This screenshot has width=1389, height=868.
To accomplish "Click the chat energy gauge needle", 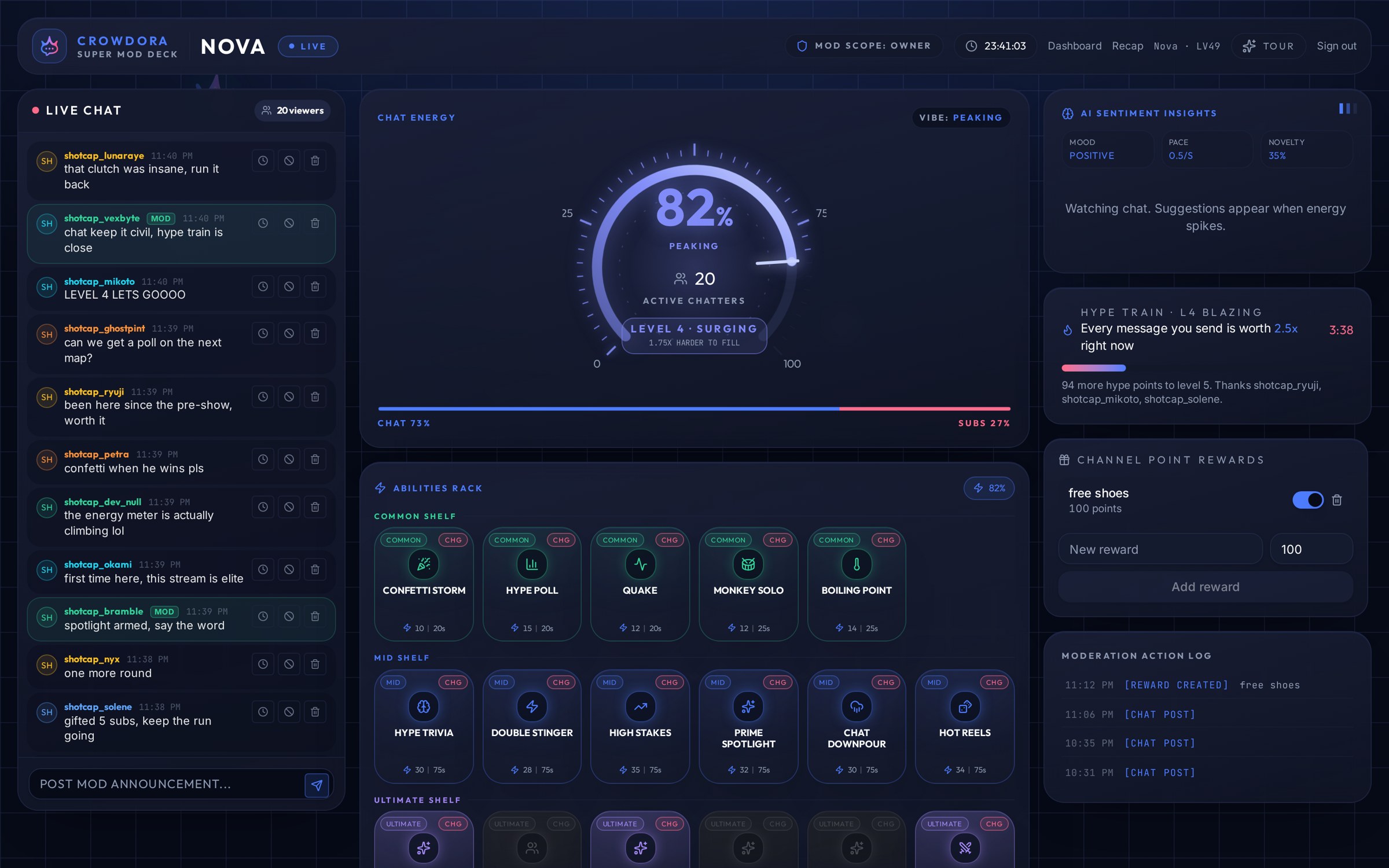I will (777, 262).
